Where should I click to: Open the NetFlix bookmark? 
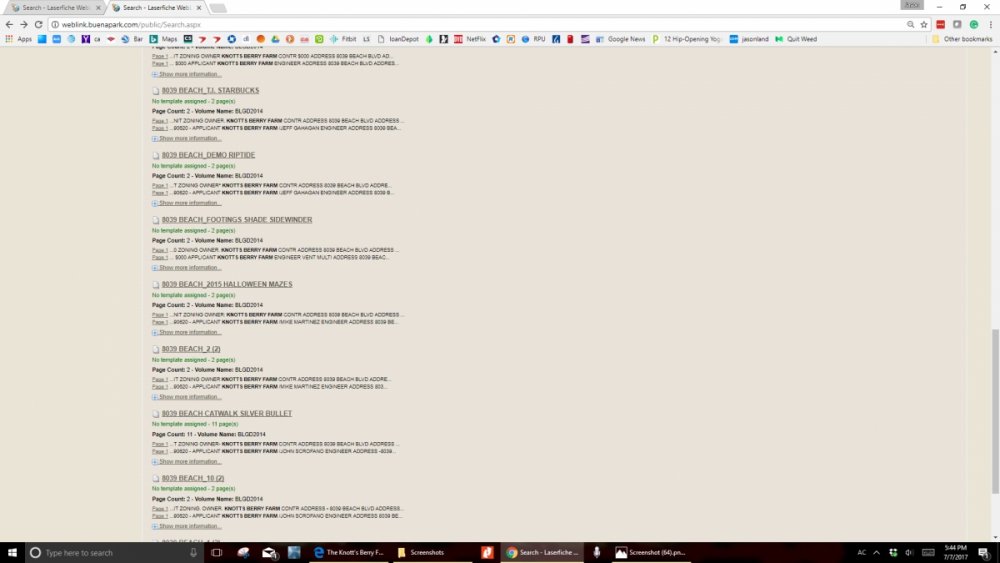470,39
